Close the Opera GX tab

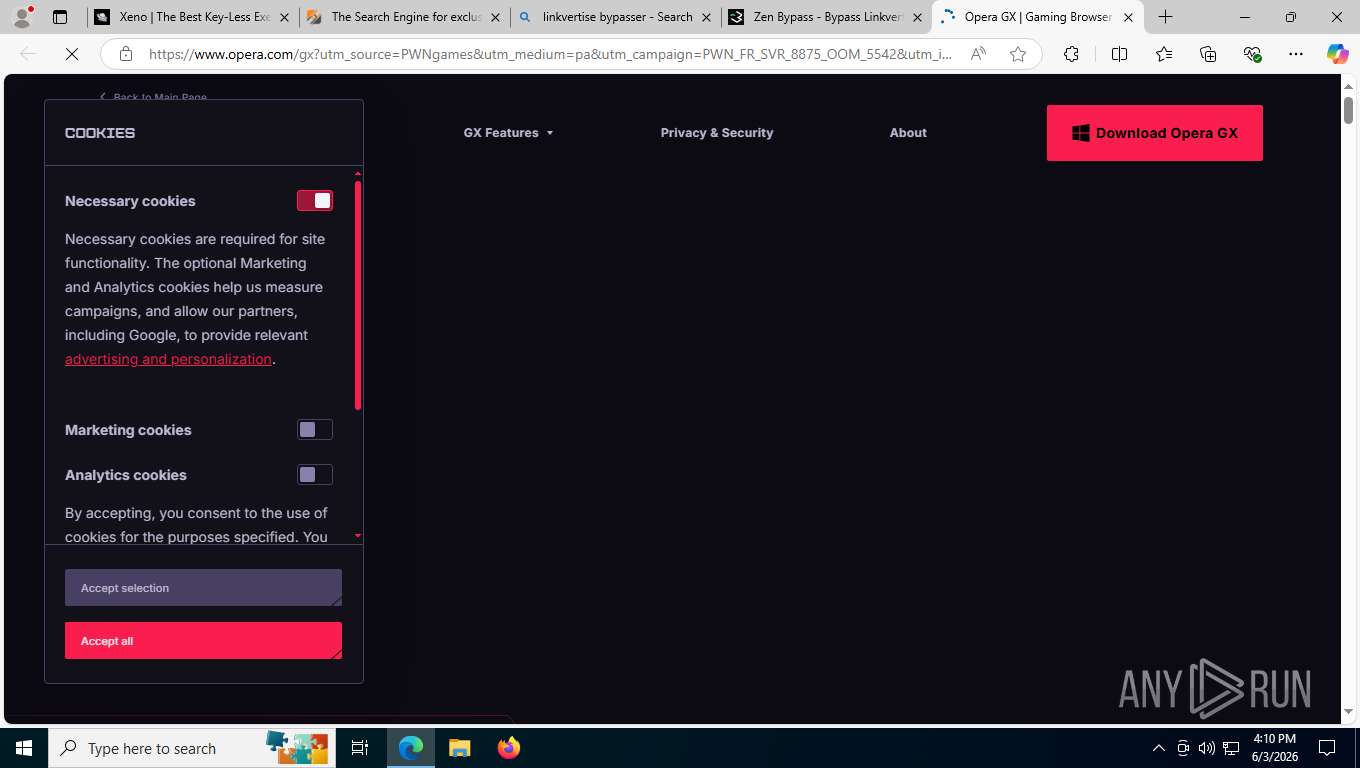1128,17
